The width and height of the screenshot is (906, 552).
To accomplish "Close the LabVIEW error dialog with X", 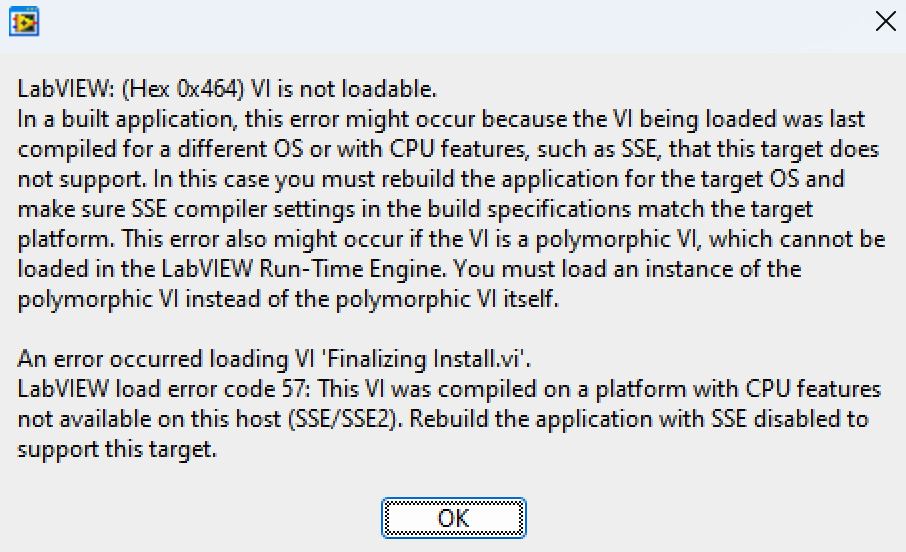I will click(885, 21).
